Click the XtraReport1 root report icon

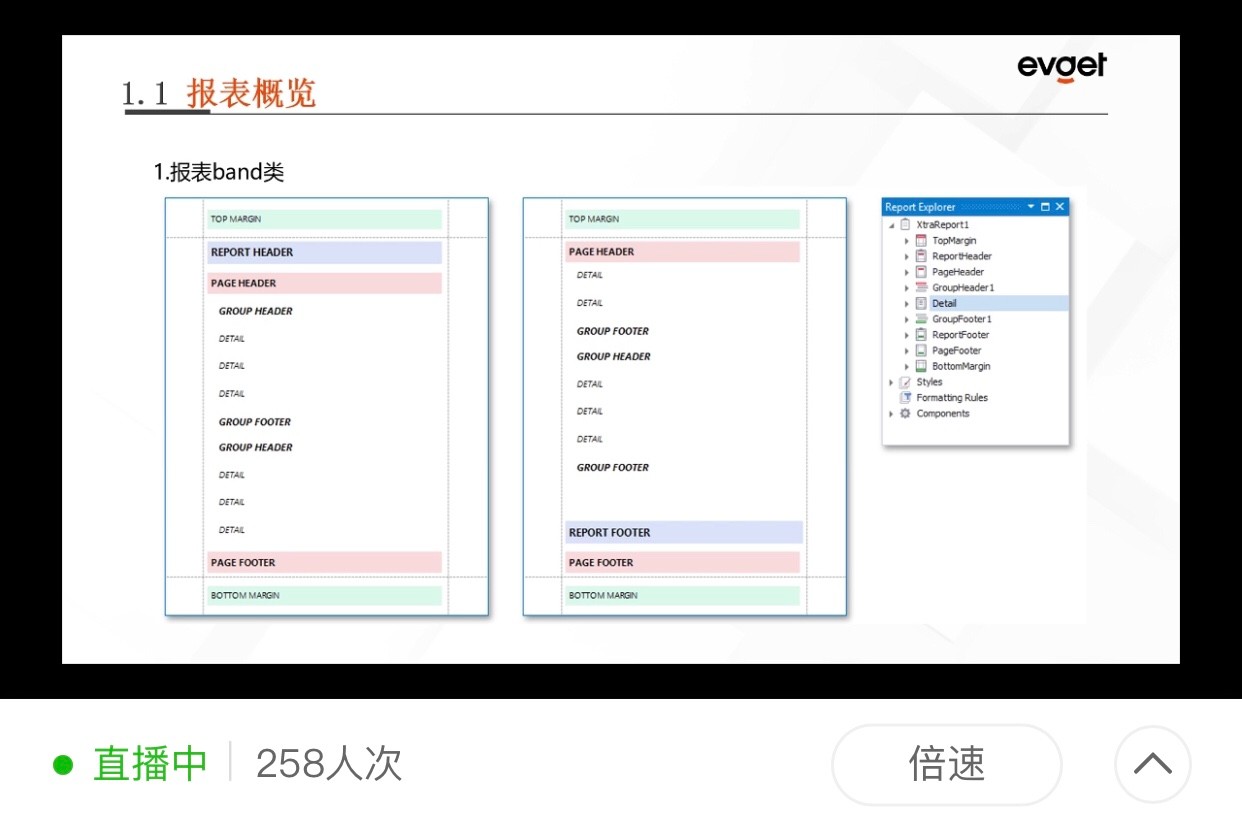[x=905, y=224]
